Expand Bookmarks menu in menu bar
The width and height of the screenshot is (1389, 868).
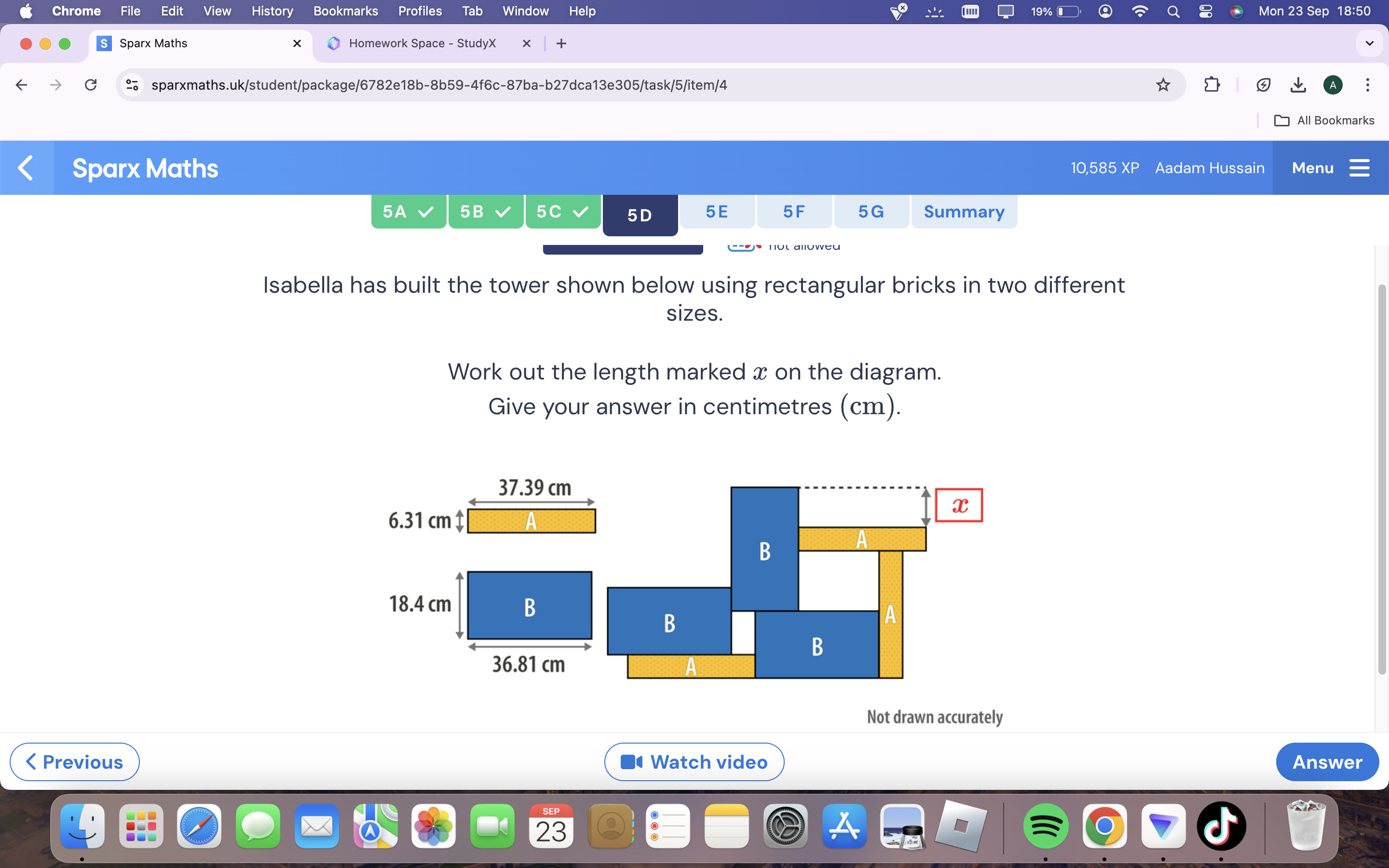[x=344, y=11]
